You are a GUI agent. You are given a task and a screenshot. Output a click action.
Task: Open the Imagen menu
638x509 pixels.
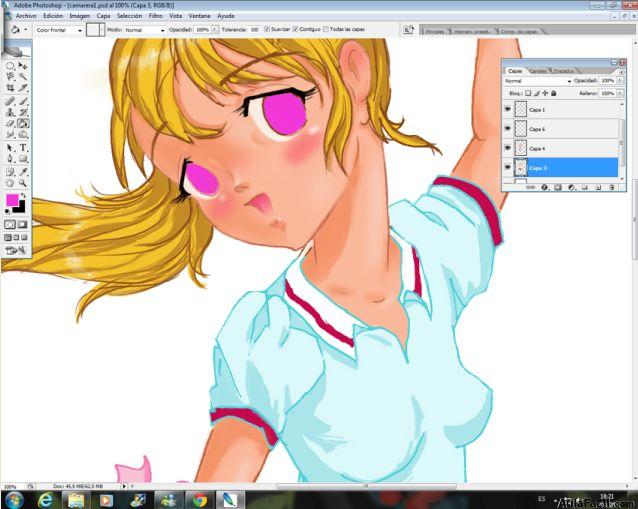(x=79, y=16)
